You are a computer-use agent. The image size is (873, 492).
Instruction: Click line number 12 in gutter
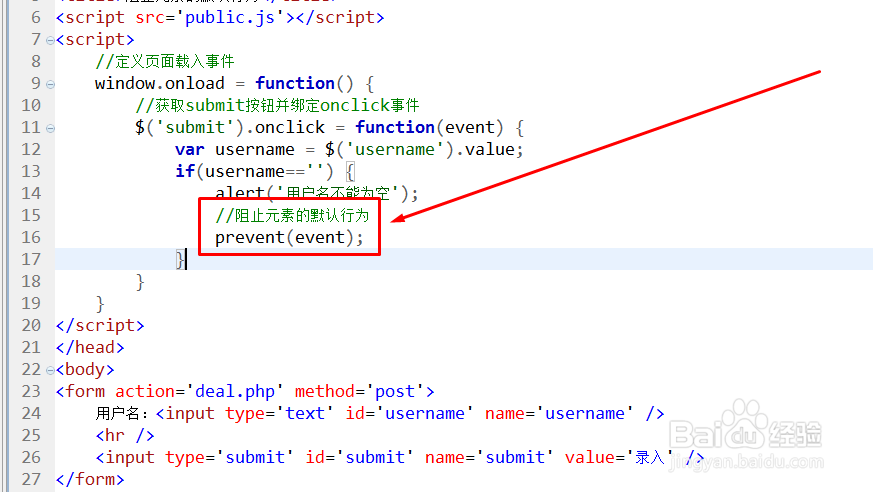pyautogui.click(x=31, y=149)
